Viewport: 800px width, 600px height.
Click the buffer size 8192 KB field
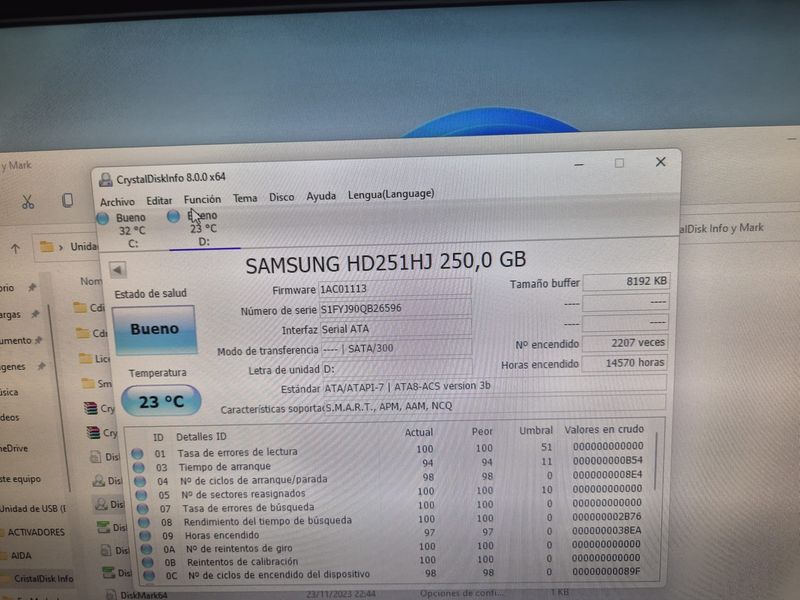(626, 281)
